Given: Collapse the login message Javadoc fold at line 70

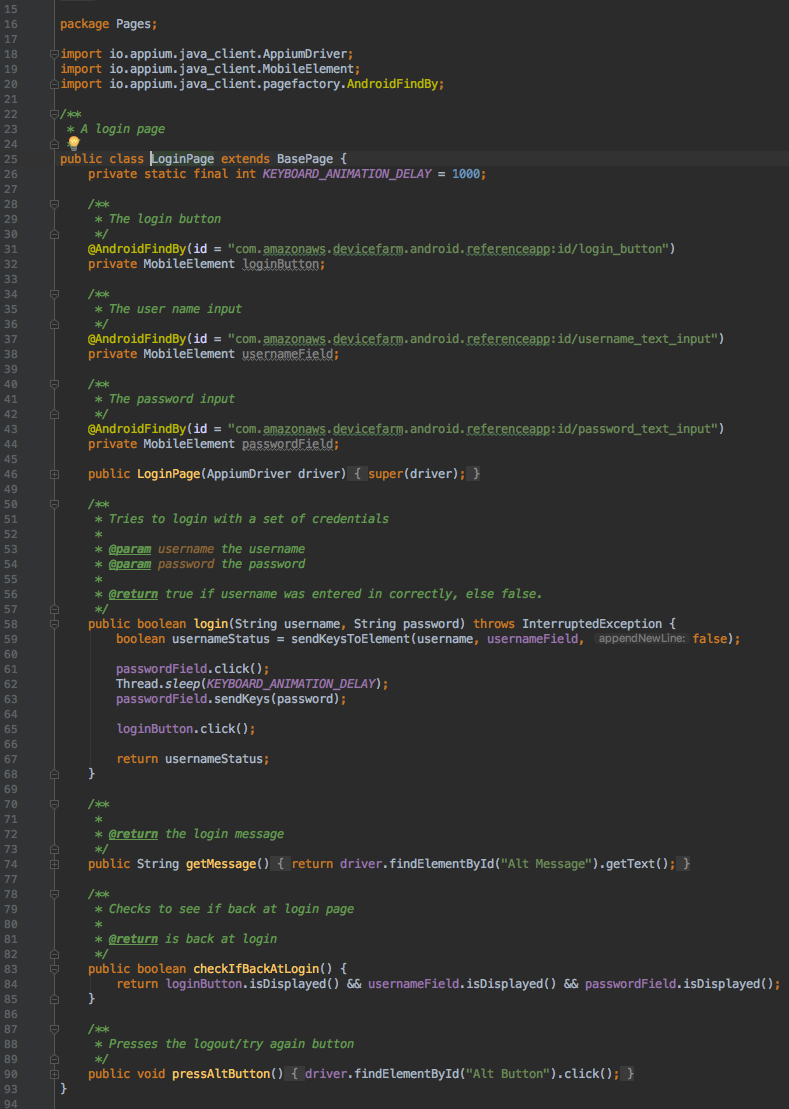Looking at the screenshot, I should pyautogui.click(x=54, y=803).
